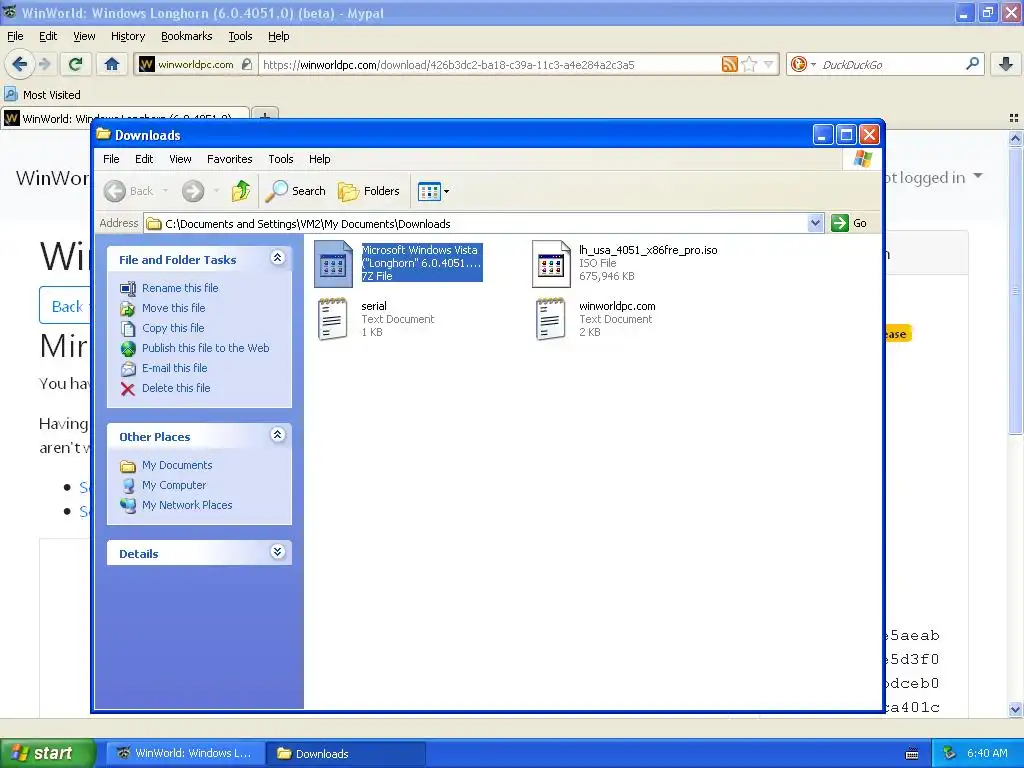Toggle the Folders pane button
The image size is (1024, 768).
(x=368, y=191)
